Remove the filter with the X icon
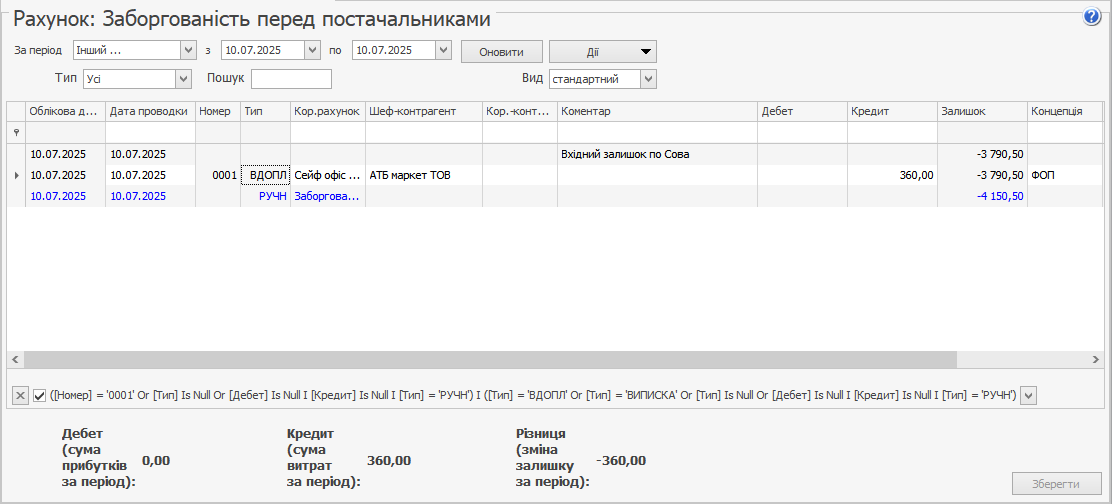This screenshot has width=1112, height=504. [20, 395]
